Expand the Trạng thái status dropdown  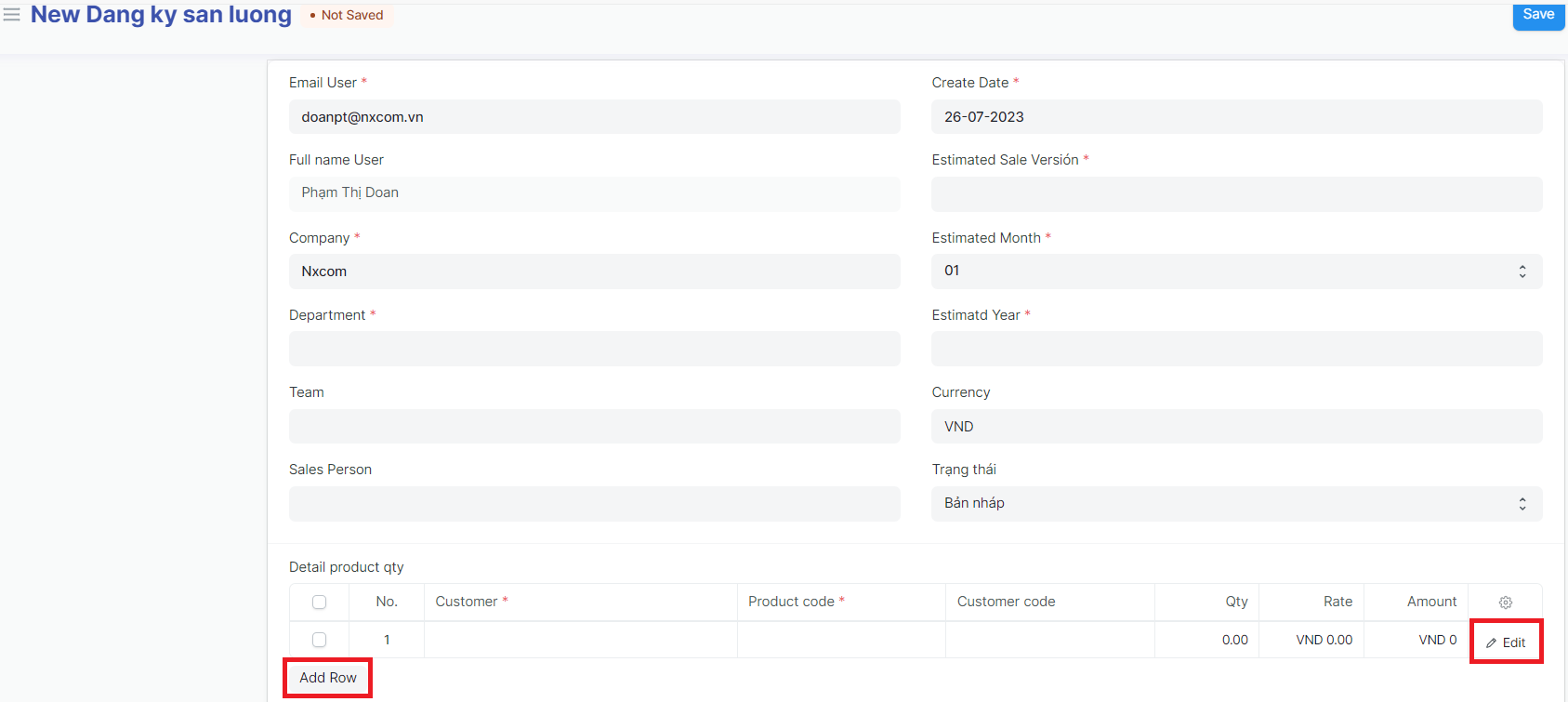(x=1236, y=504)
